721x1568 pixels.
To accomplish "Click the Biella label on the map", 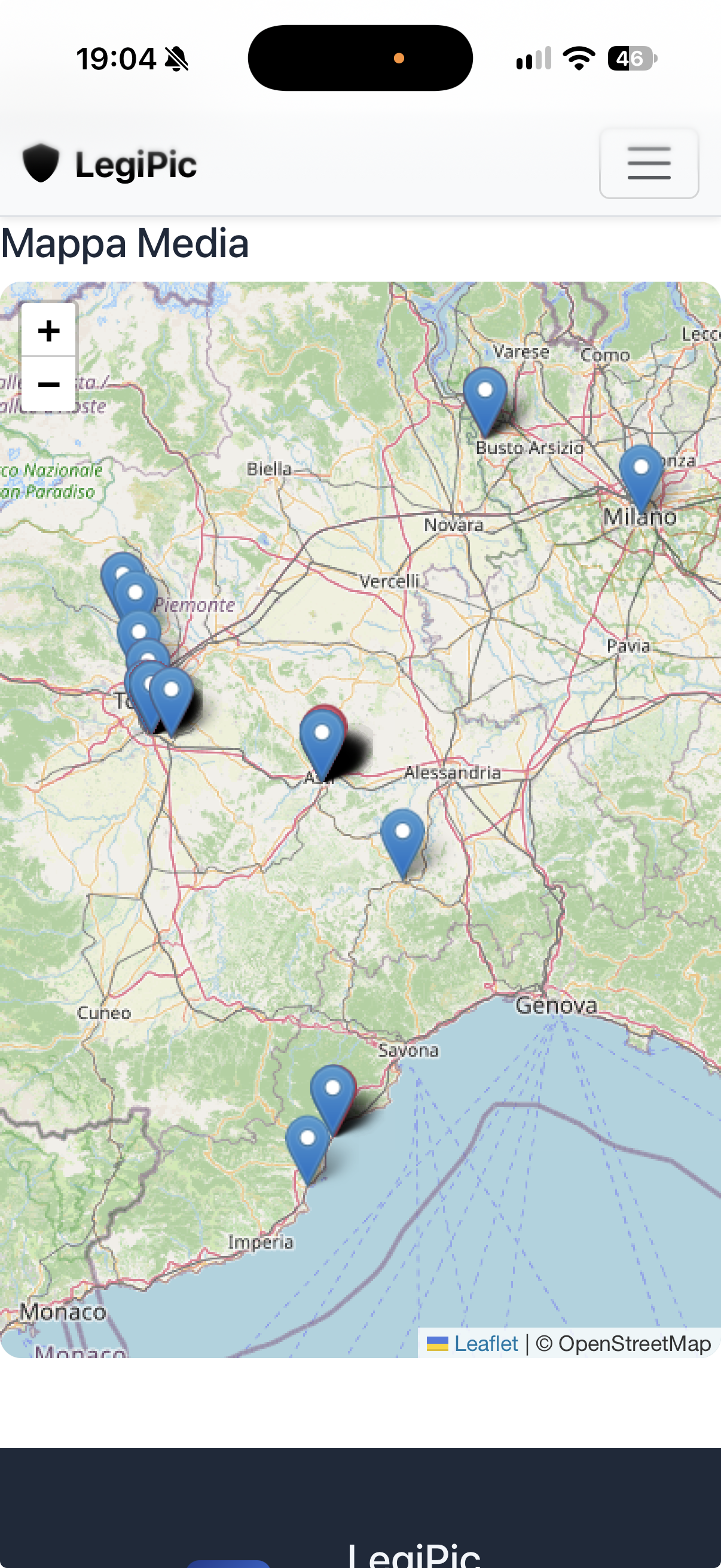I will 269,469.
